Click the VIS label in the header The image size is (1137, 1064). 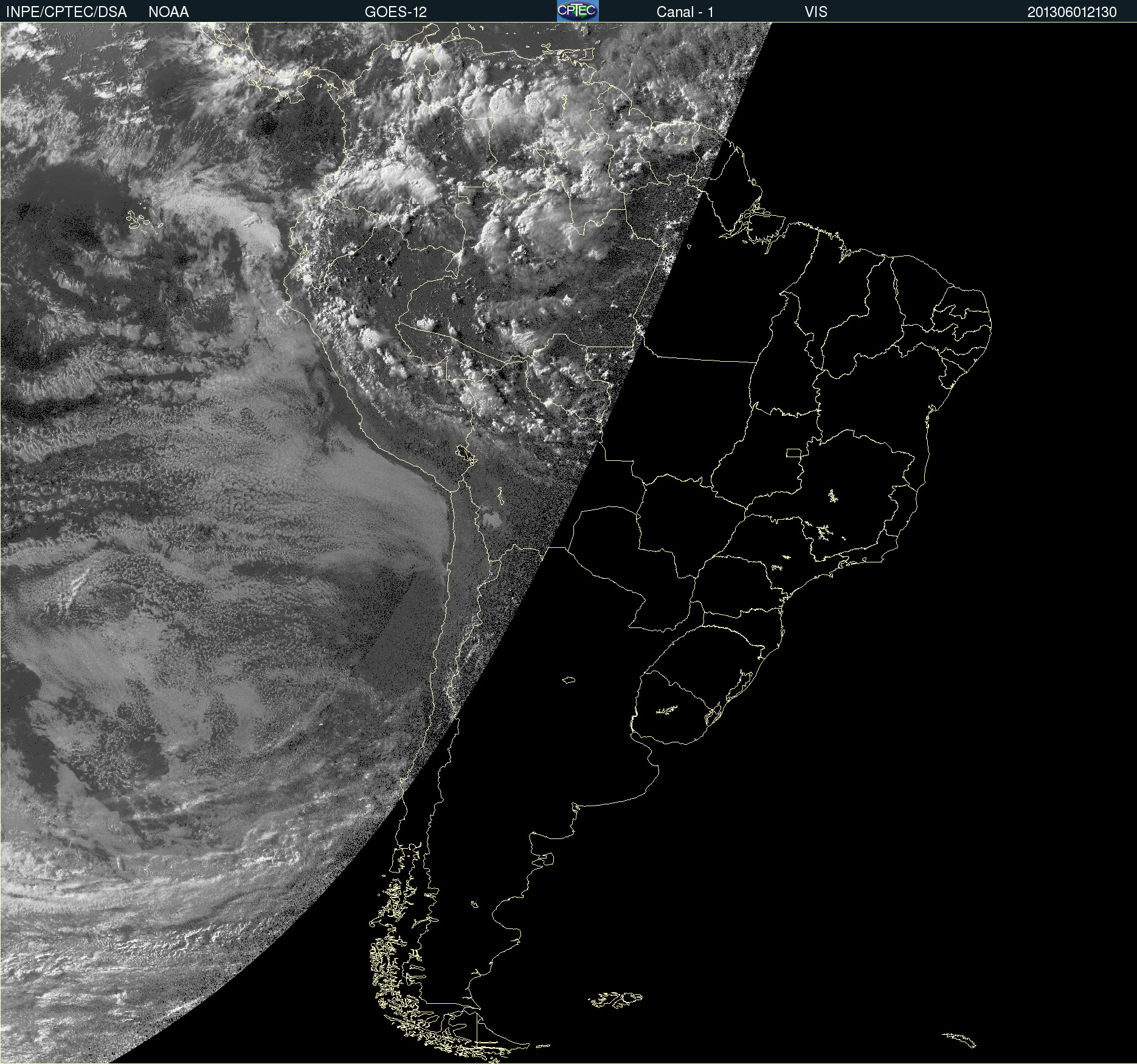(816, 12)
